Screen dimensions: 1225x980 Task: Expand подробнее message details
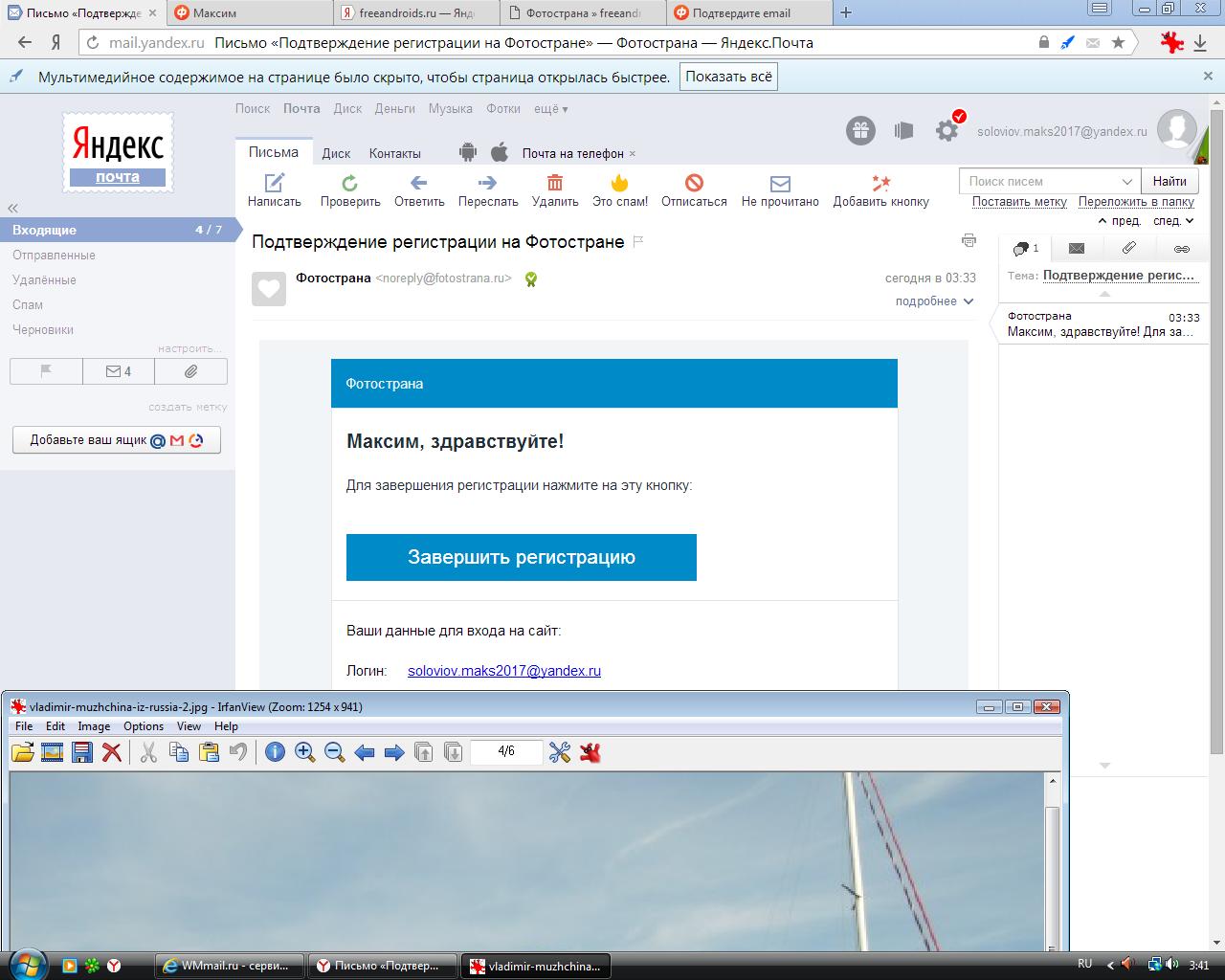point(934,301)
